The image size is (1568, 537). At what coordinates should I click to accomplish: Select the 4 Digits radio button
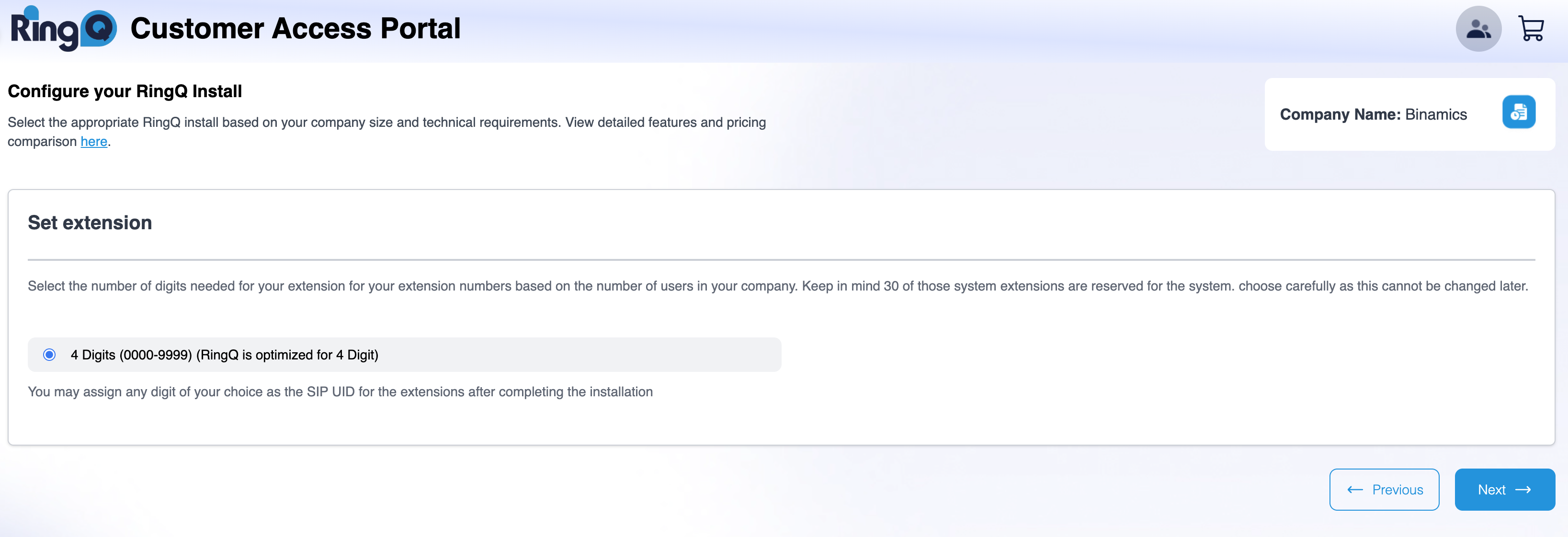pos(49,355)
